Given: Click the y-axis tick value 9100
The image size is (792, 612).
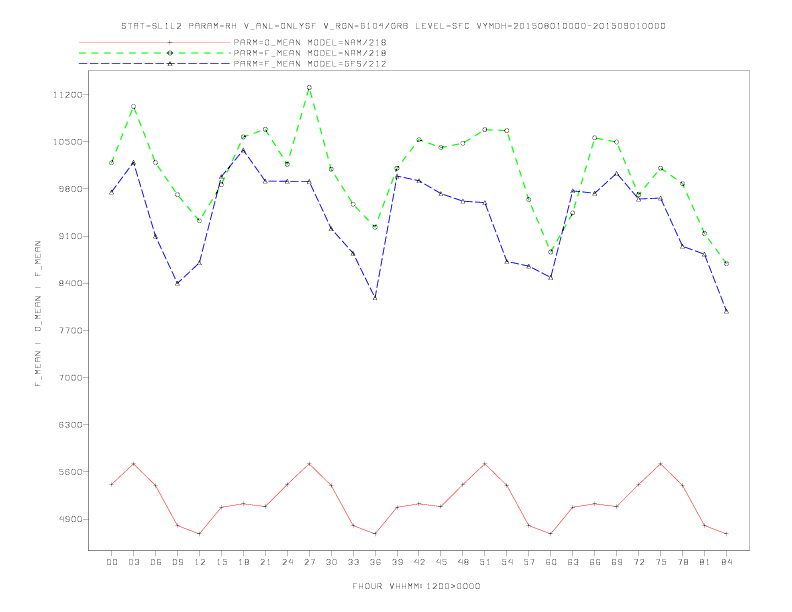Looking at the screenshot, I should tap(70, 236).
